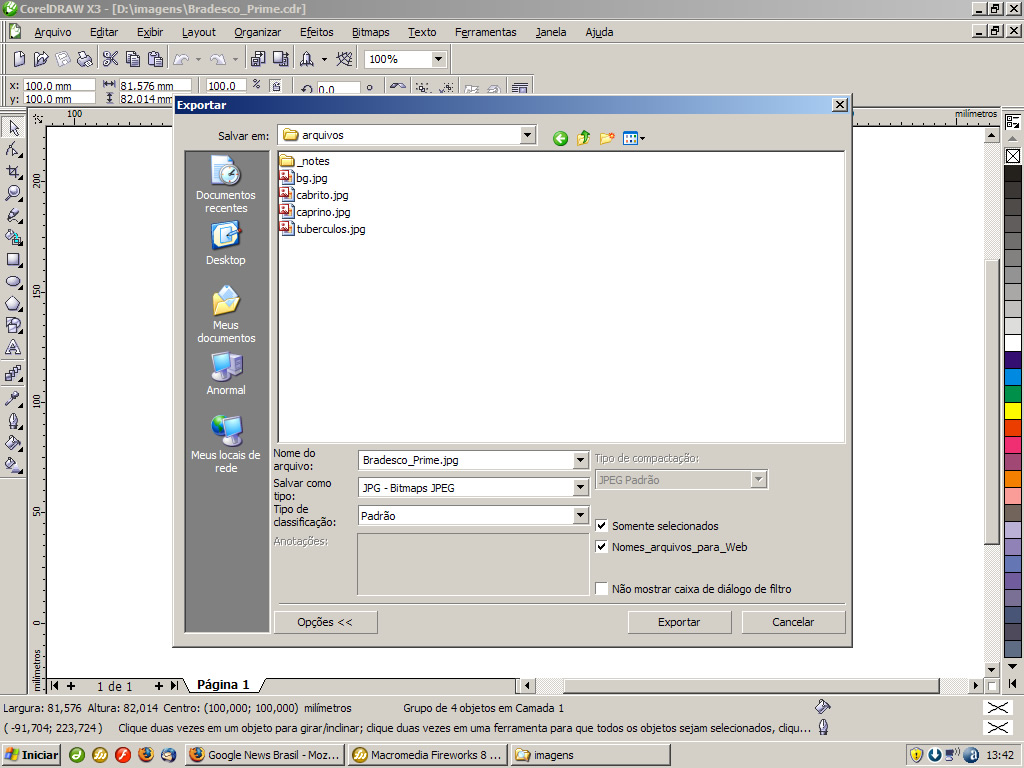
Task: Click the Iniciar start button
Action: pyautogui.click(x=32, y=755)
